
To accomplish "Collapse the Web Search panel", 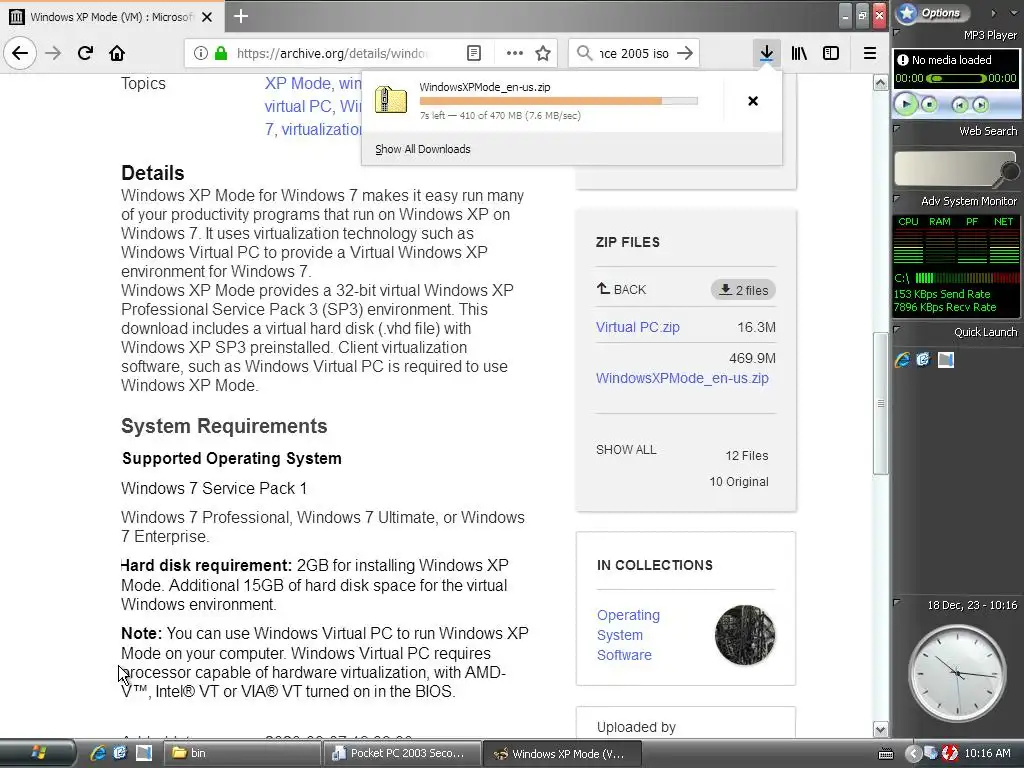I will [x=897, y=129].
